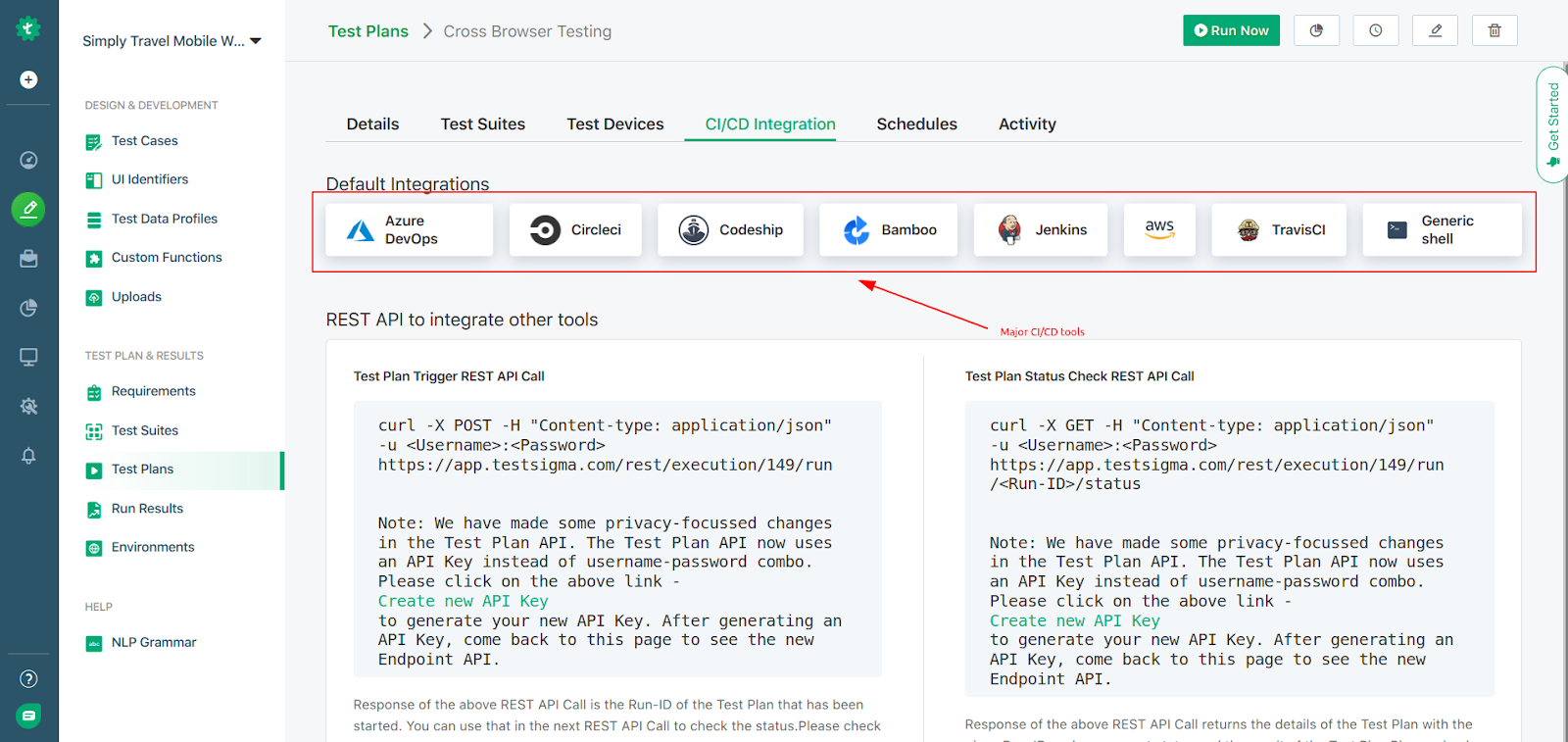Select the Jenkins integration
Image resolution: width=1568 pixels, height=742 pixels.
click(x=1041, y=229)
